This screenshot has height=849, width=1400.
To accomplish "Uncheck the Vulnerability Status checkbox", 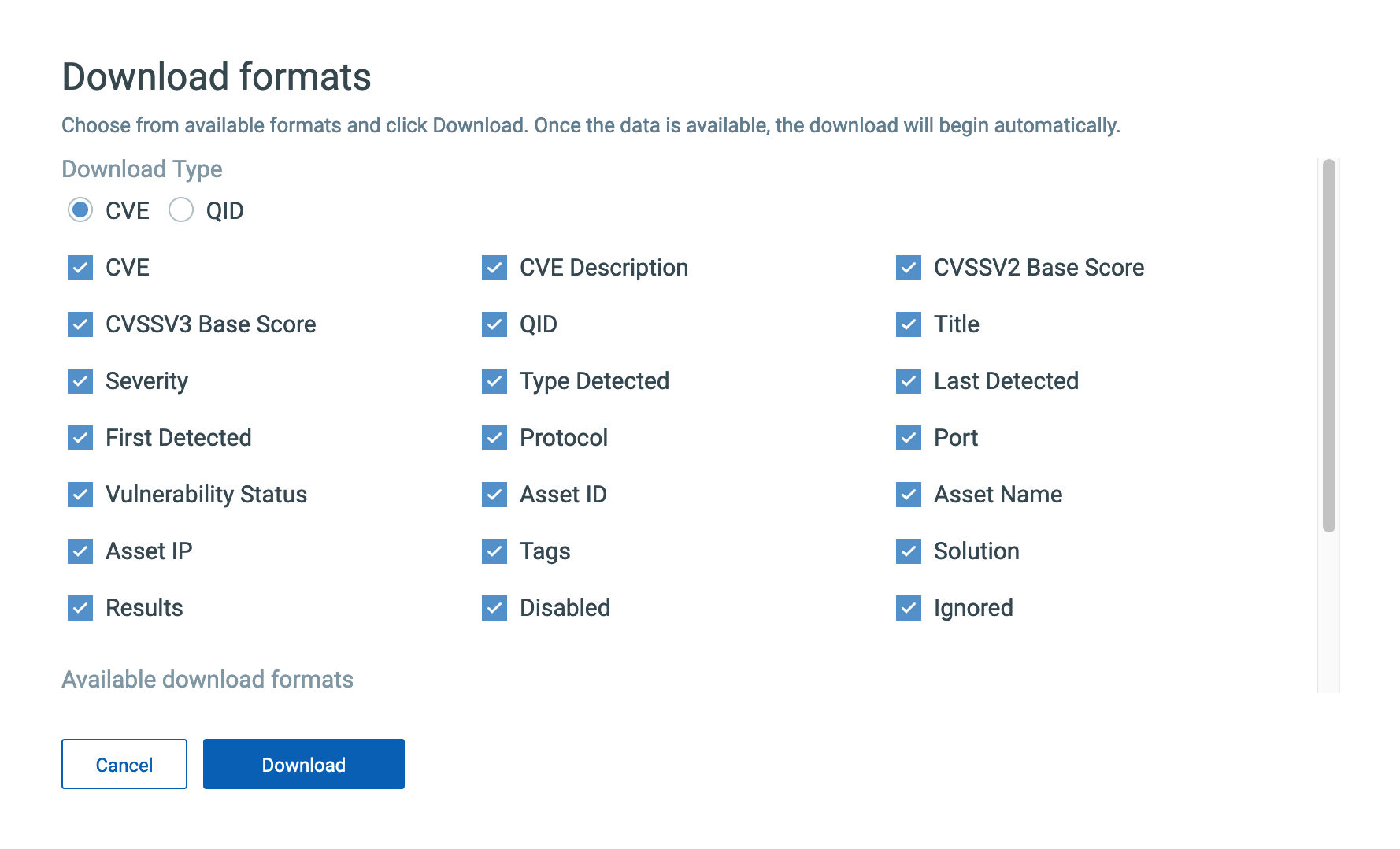I will [80, 495].
